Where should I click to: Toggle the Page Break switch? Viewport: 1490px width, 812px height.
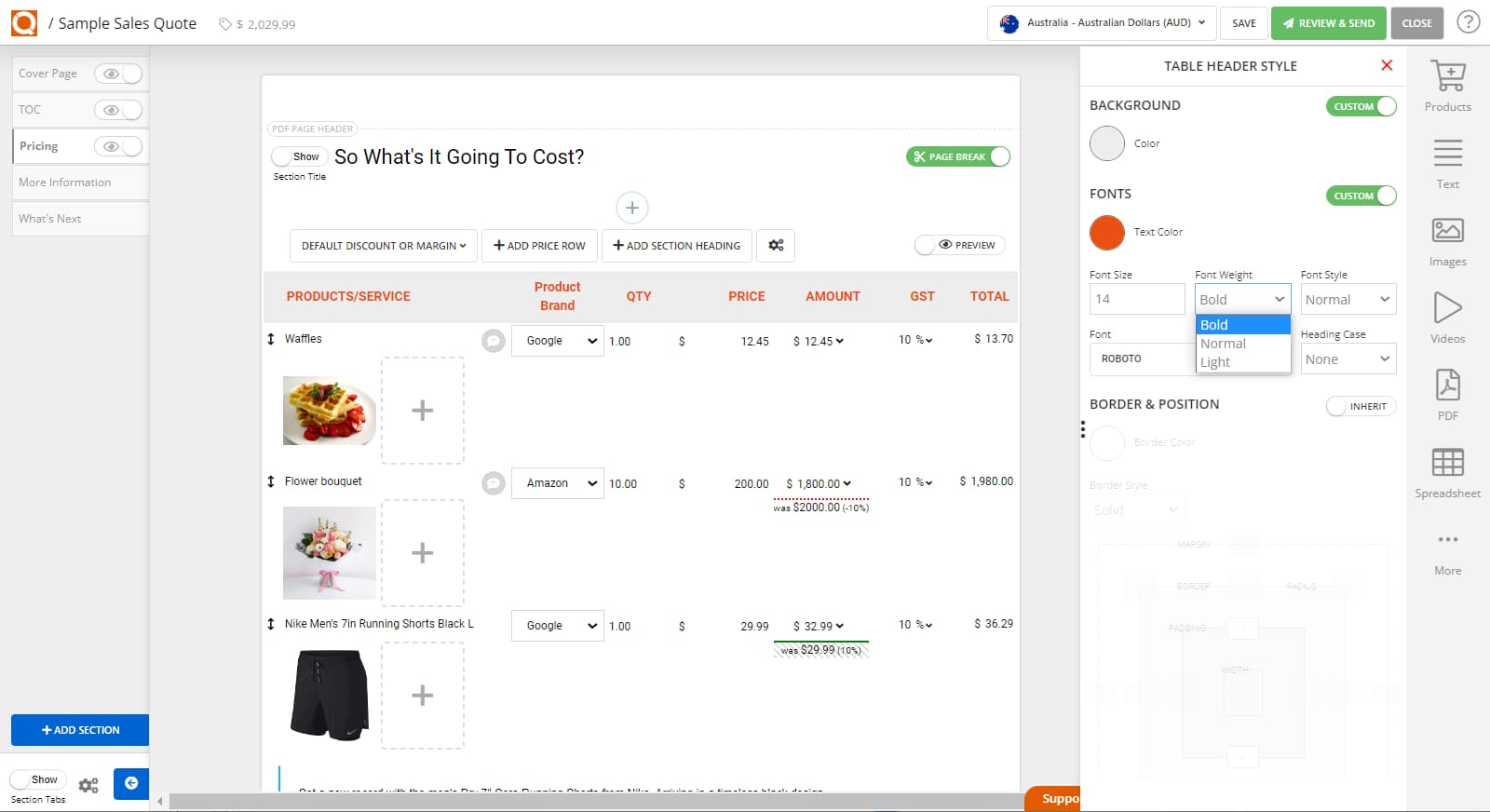[958, 156]
